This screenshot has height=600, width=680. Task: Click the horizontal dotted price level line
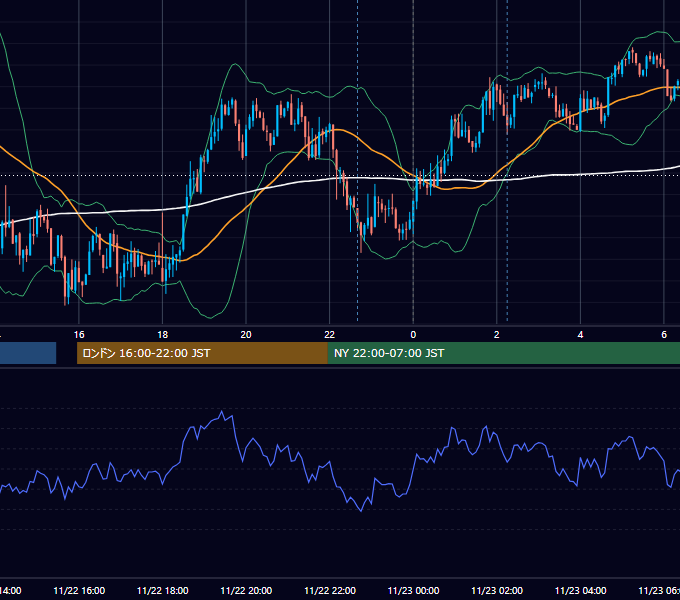click(340, 176)
